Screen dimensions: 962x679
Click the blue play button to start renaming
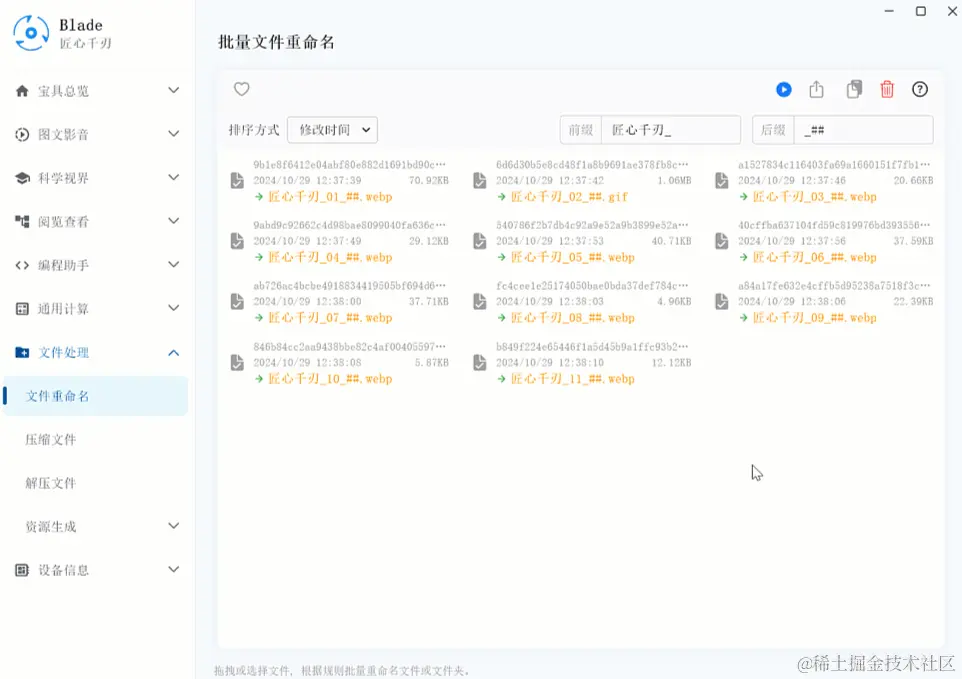coord(783,90)
